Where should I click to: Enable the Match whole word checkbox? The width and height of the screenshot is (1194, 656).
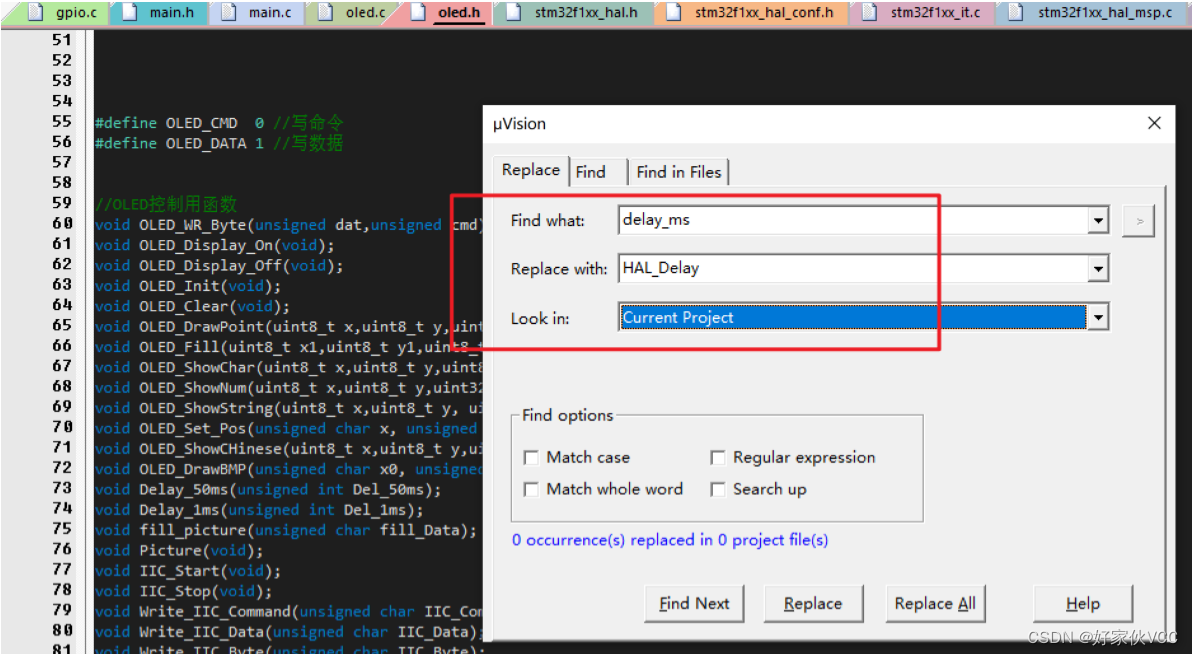coord(532,489)
